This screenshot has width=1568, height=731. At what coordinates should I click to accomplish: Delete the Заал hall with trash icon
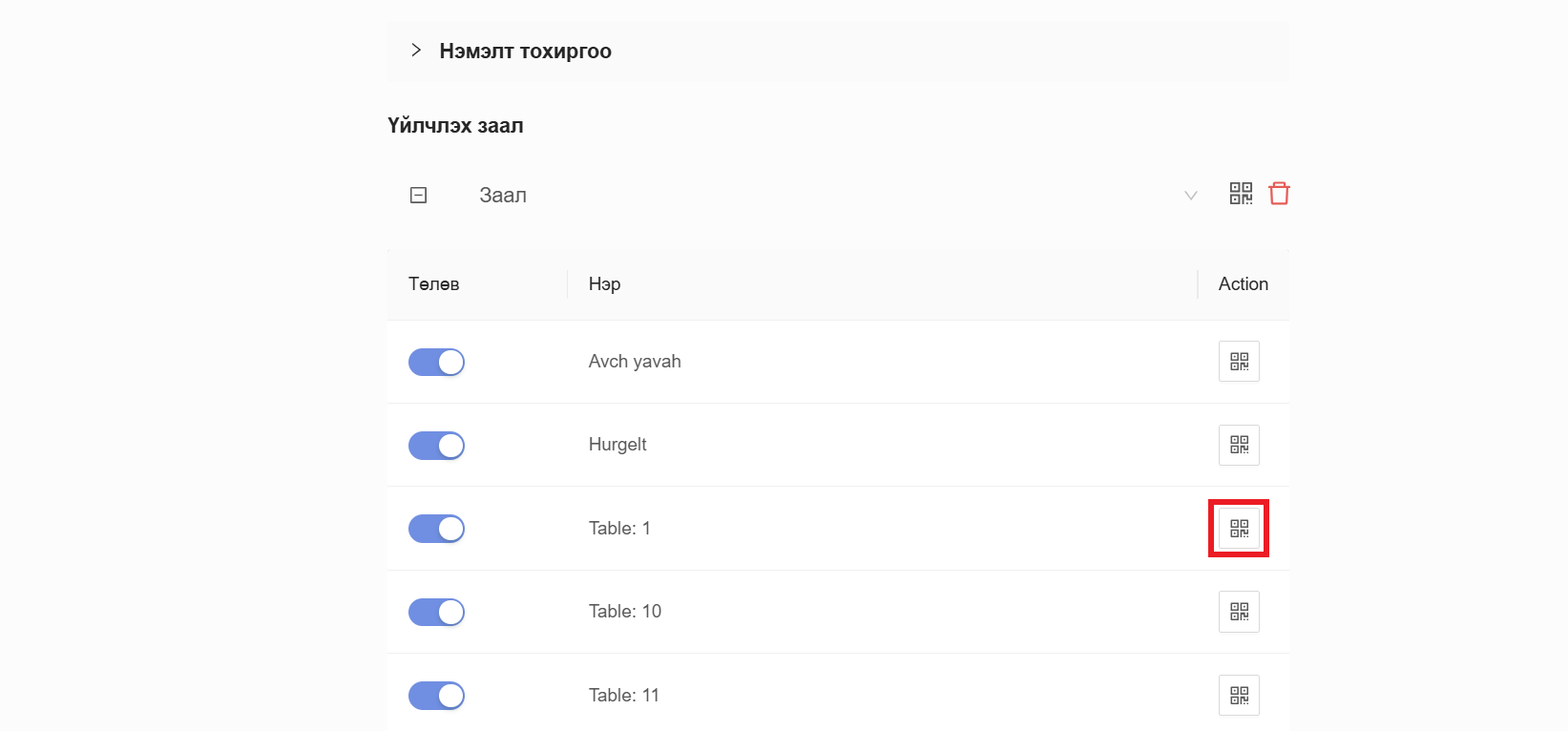1279,194
